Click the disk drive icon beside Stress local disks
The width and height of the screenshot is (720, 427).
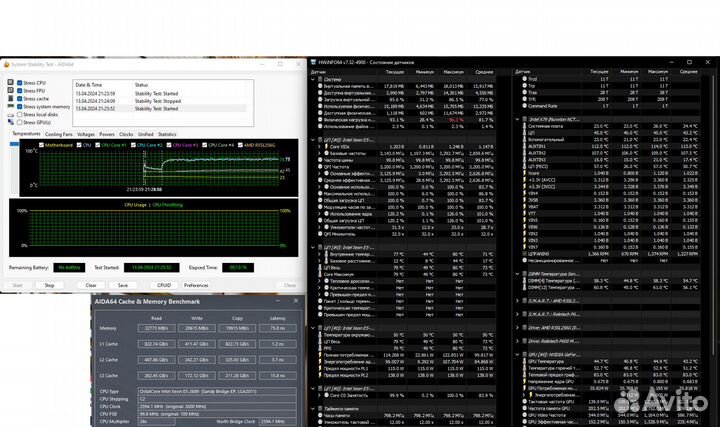tap(11, 114)
